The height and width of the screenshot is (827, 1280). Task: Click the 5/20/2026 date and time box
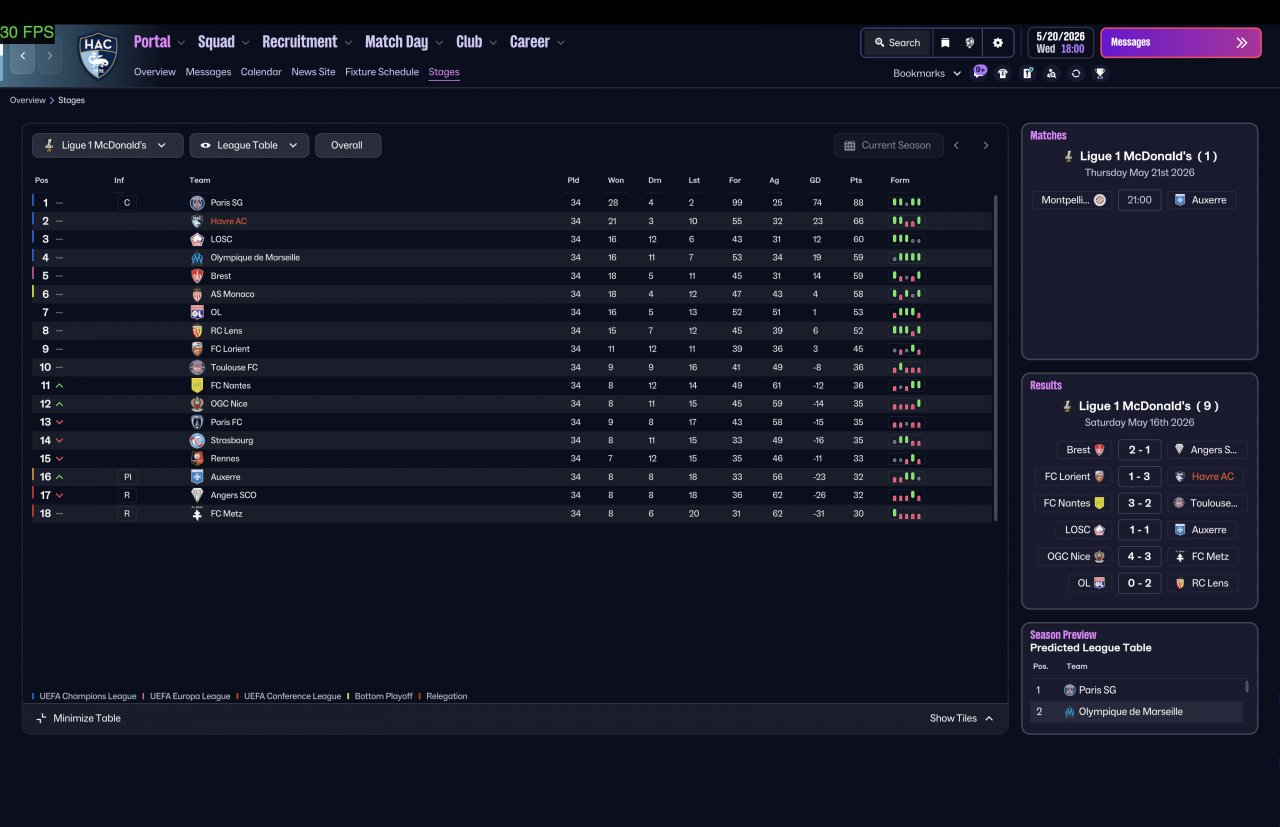(1060, 43)
